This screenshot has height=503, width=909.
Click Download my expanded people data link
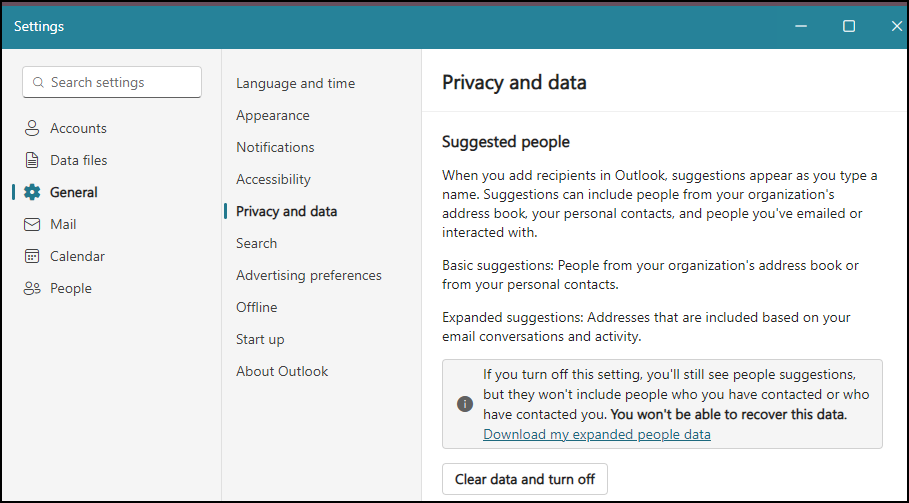point(597,434)
